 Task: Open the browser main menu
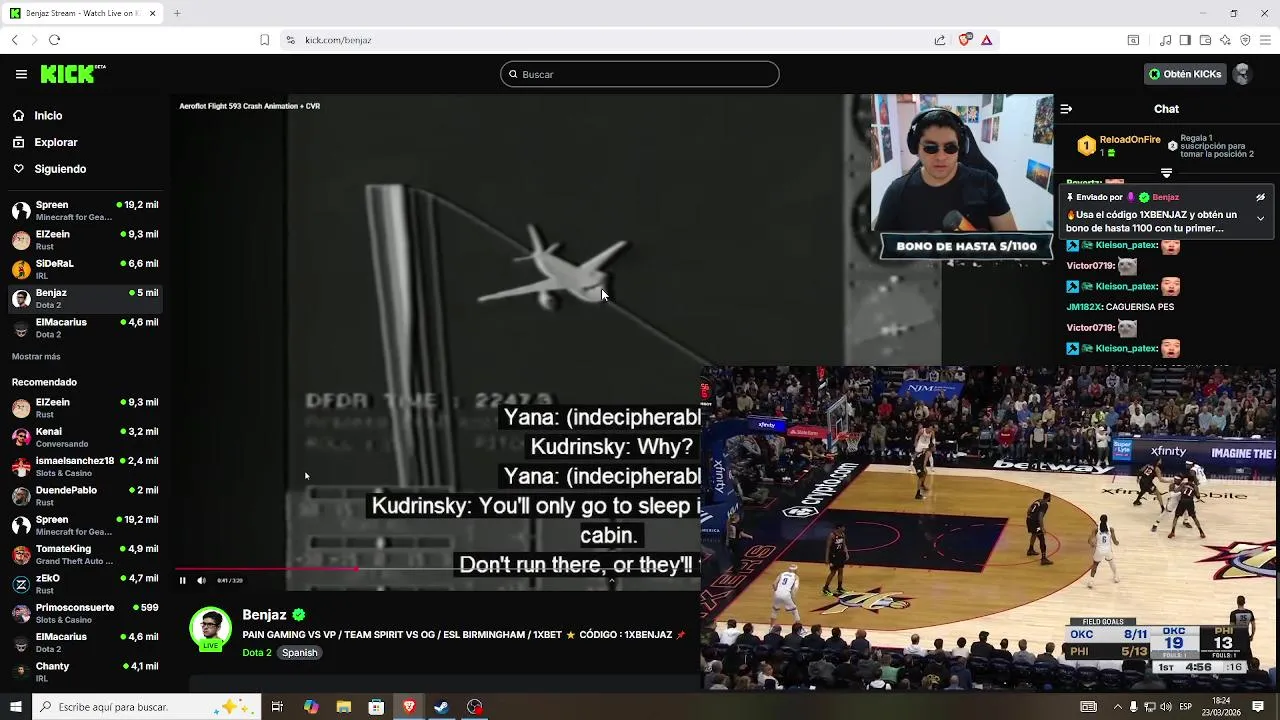click(x=1265, y=40)
